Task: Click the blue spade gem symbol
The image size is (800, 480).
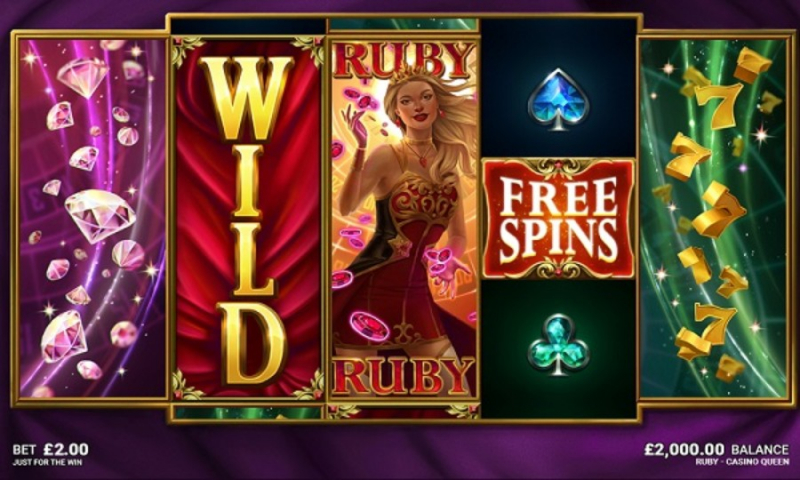Action: click(558, 100)
